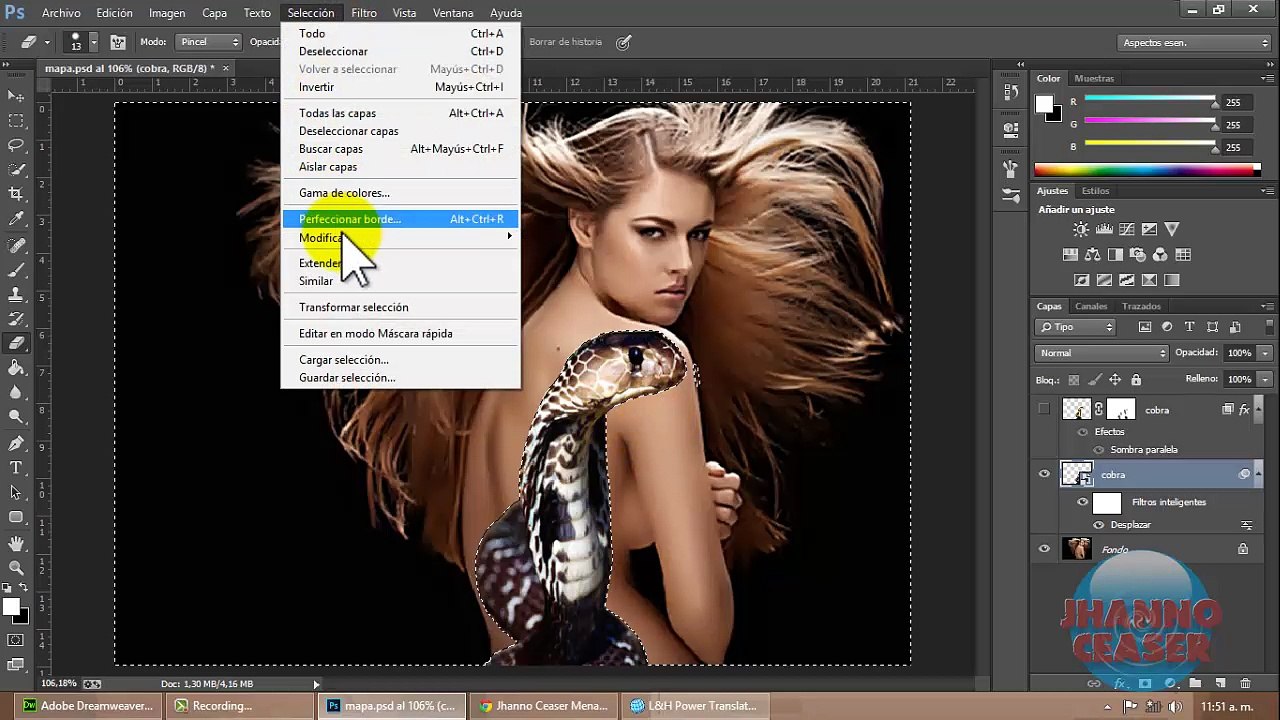1280x720 pixels.
Task: Open the Jhanno Ceaser Chrome taskbar window
Action: point(542,706)
